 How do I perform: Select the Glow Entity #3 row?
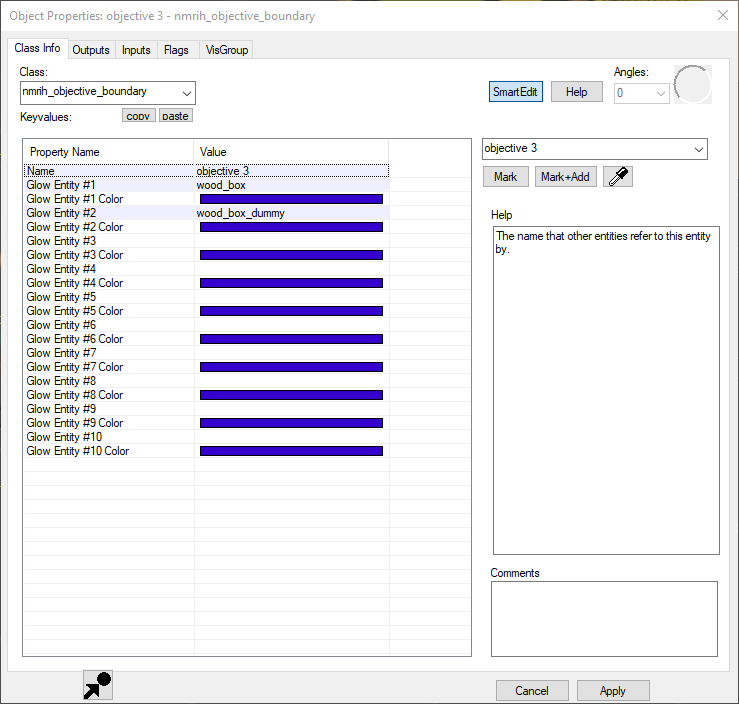click(x=206, y=241)
